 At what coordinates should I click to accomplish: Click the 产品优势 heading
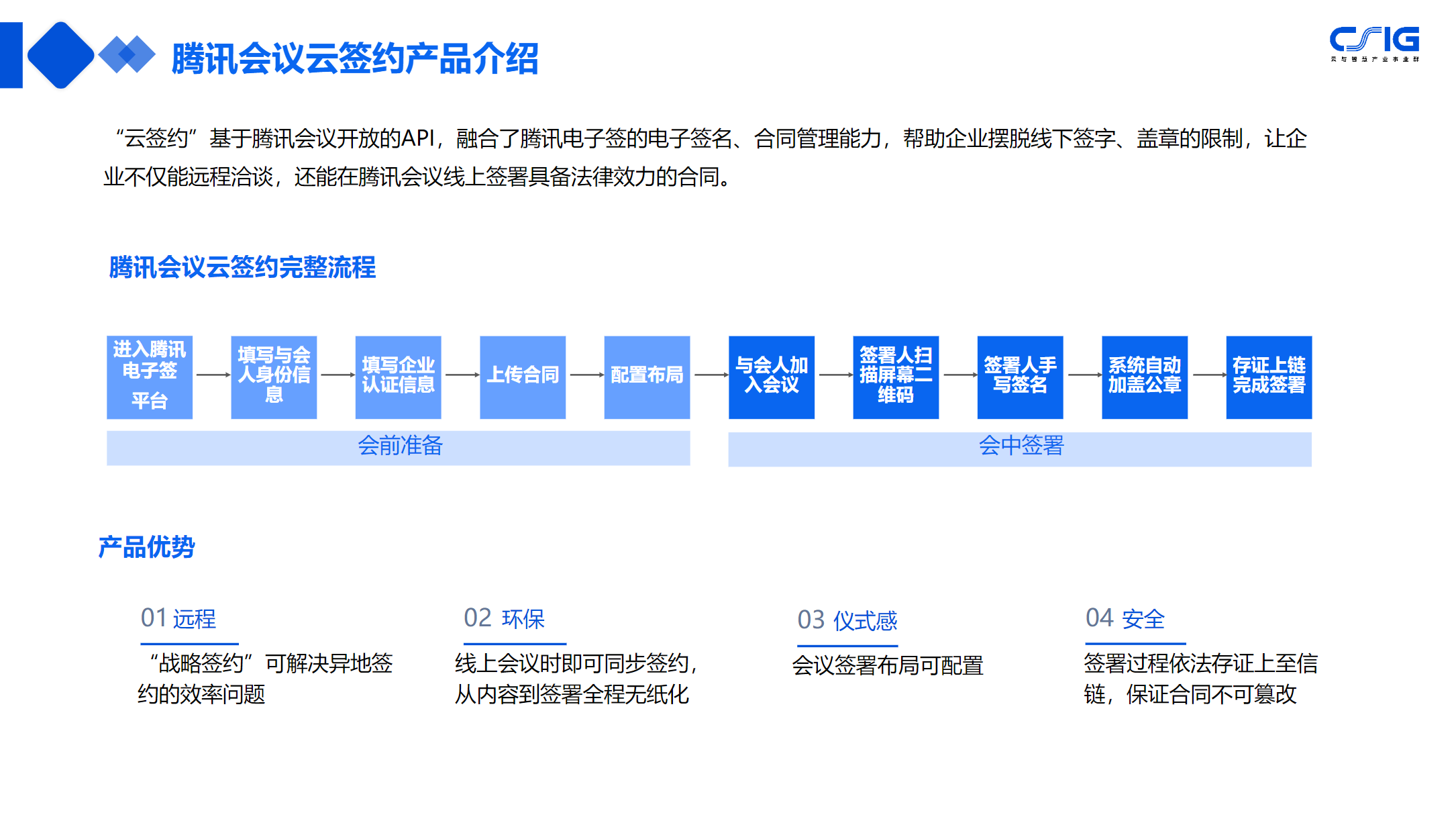146,547
